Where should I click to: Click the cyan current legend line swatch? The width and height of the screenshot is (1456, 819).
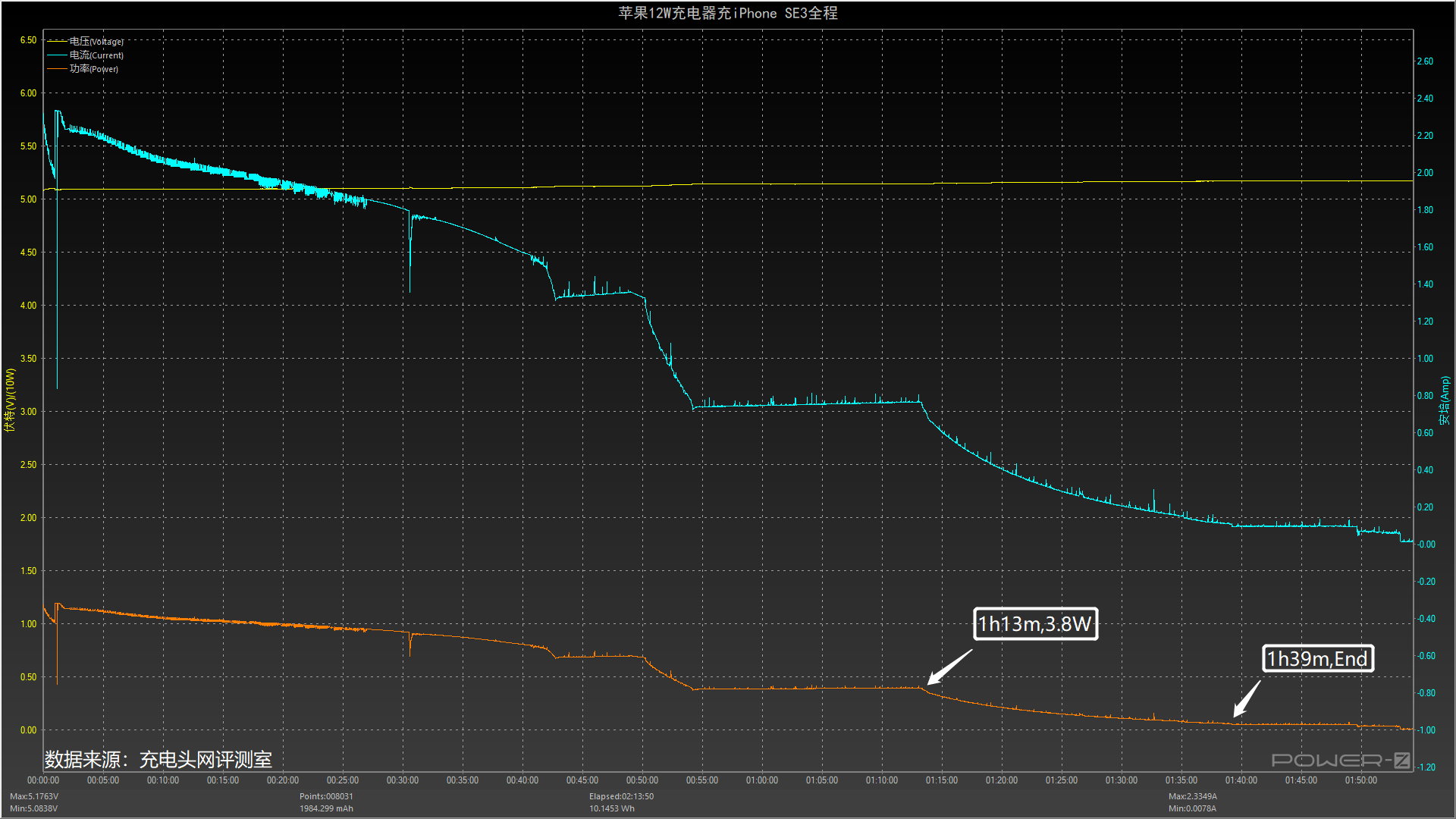pyautogui.click(x=58, y=55)
